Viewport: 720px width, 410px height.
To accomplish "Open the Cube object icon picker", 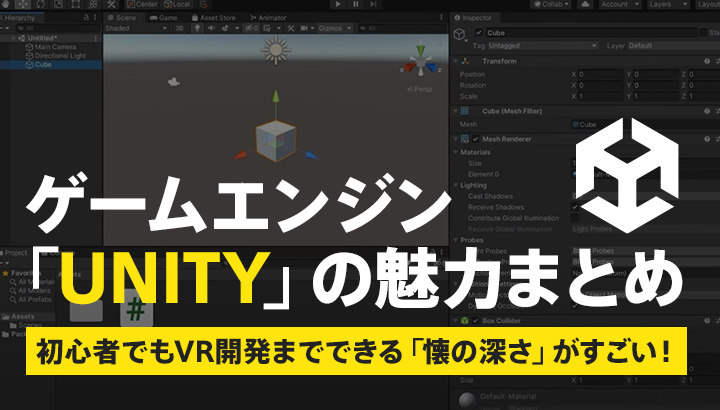I will [x=460, y=35].
